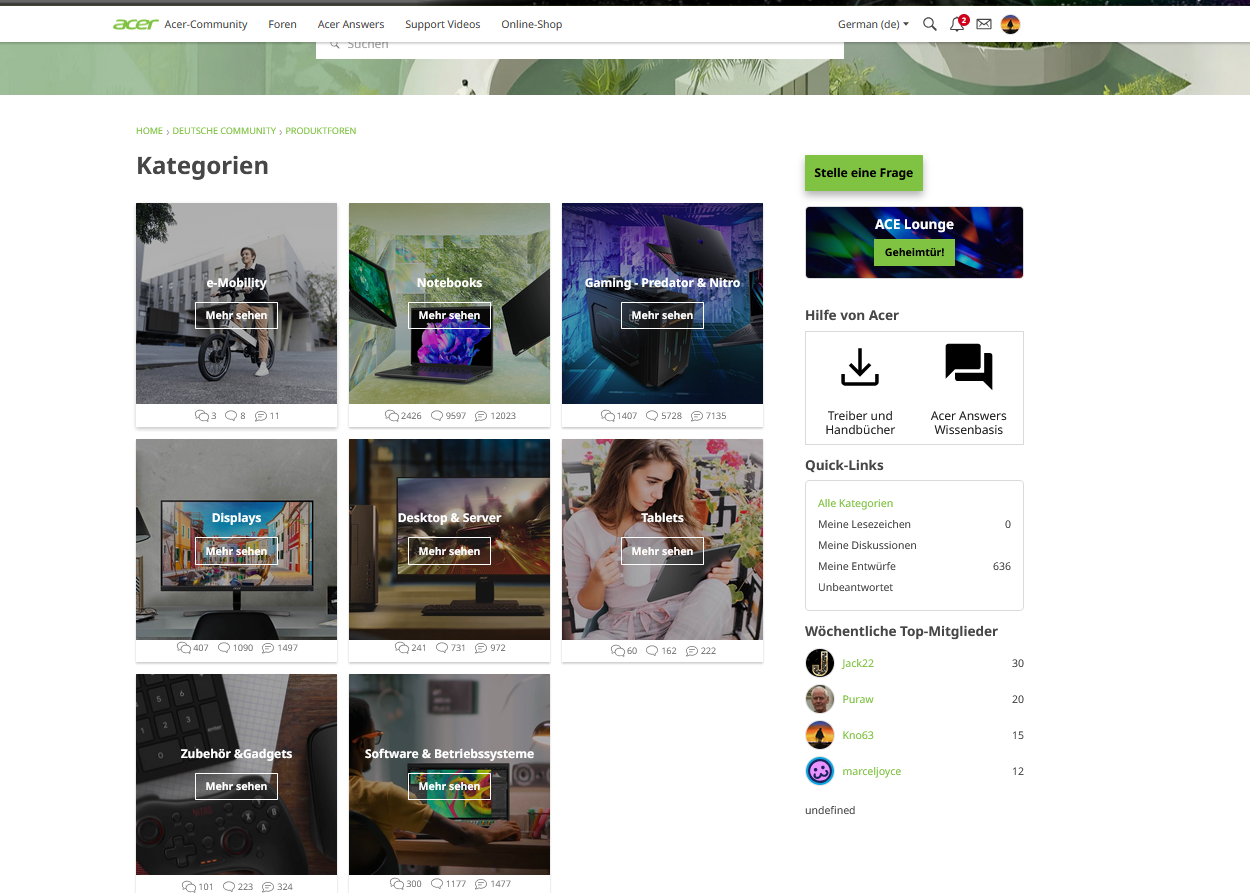The height and width of the screenshot is (893, 1250).
Task: Open the Kno63 username link
Action: point(858,736)
